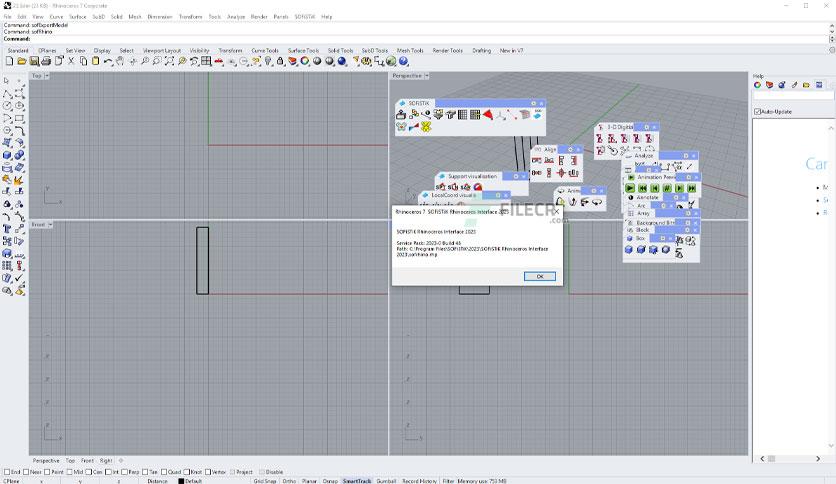The height and width of the screenshot is (484, 836).
Task: Click the black Default layer color swatch
Action: click(x=181, y=481)
